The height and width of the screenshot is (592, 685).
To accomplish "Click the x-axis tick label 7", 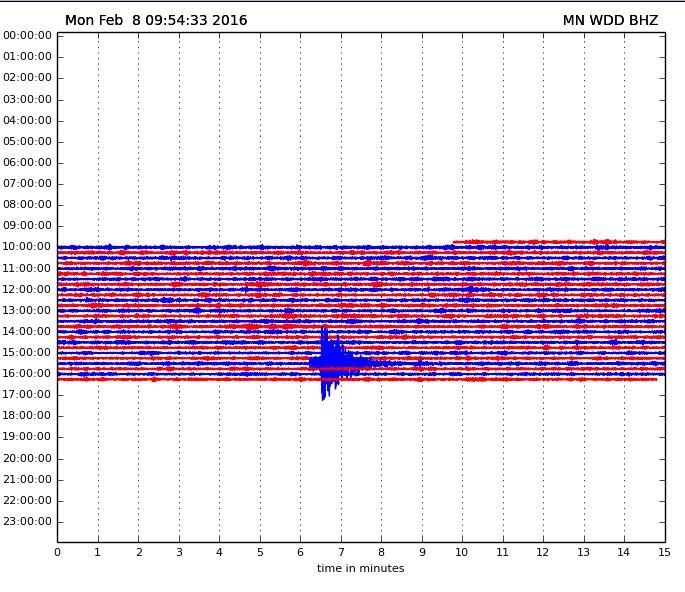I will tap(340, 552).
